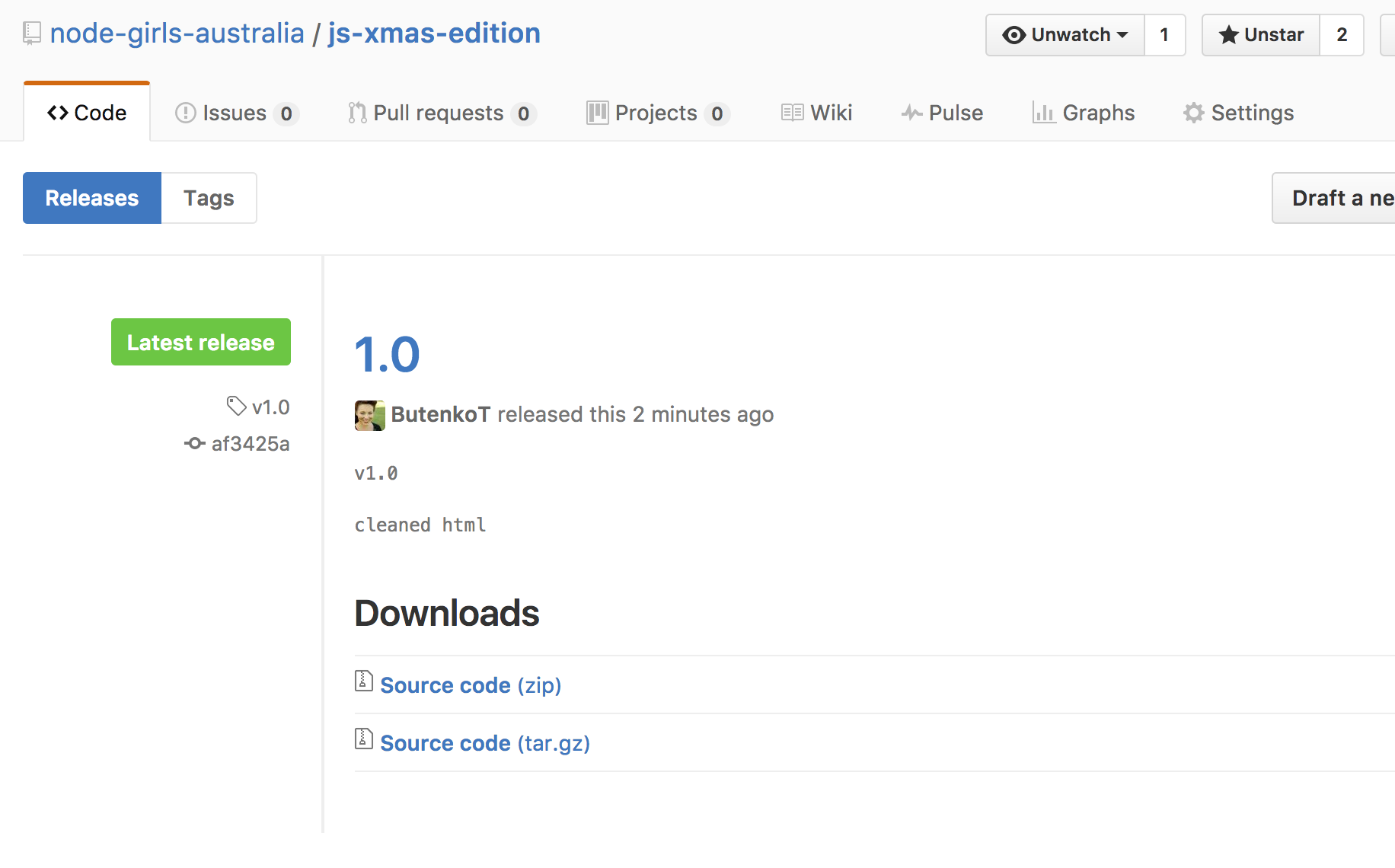Click the repository book icon
Viewport: 1395px width, 868px height.
tap(32, 34)
